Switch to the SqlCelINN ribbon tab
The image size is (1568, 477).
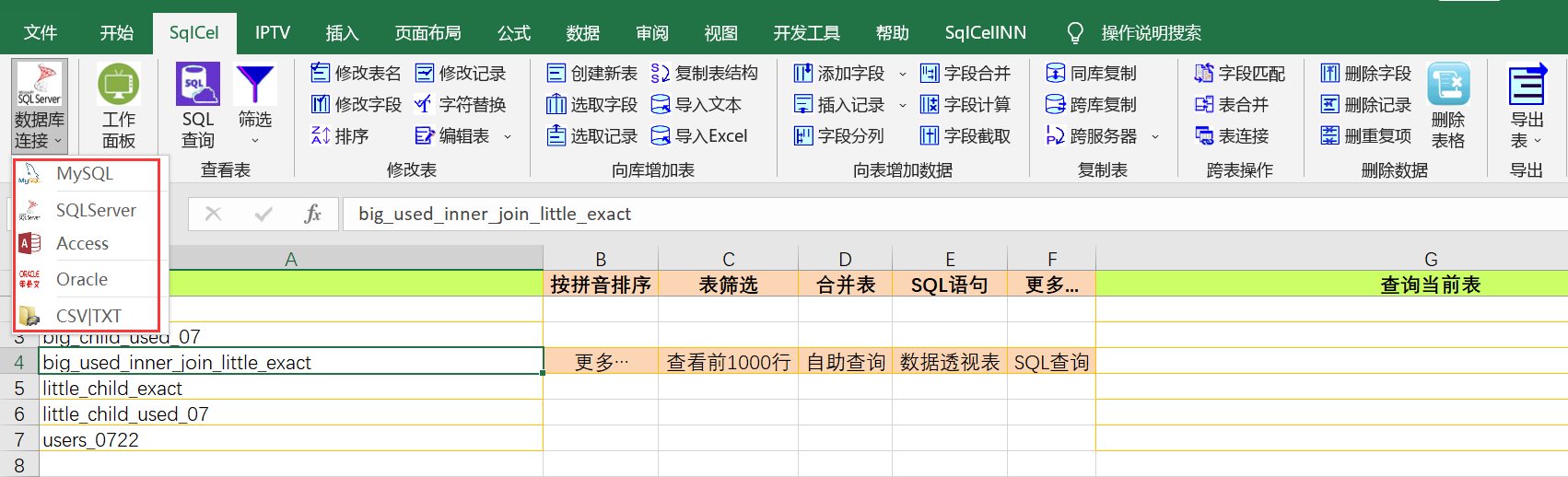[986, 33]
